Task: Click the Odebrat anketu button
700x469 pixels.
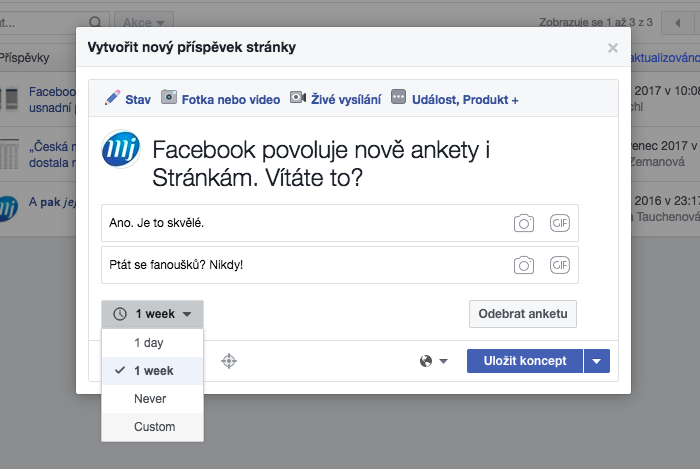Action: [523, 314]
